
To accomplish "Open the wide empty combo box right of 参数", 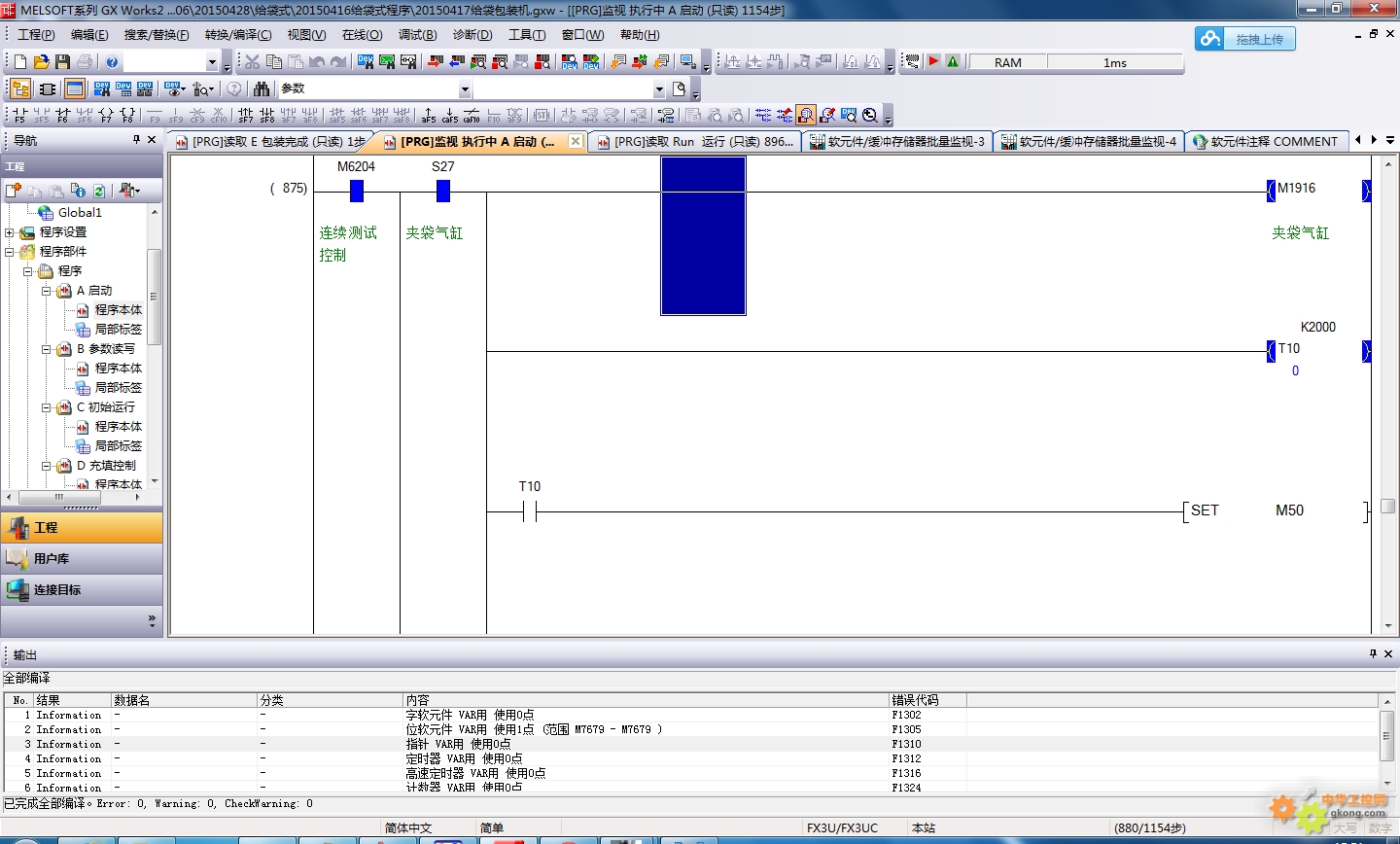I will 569,89.
